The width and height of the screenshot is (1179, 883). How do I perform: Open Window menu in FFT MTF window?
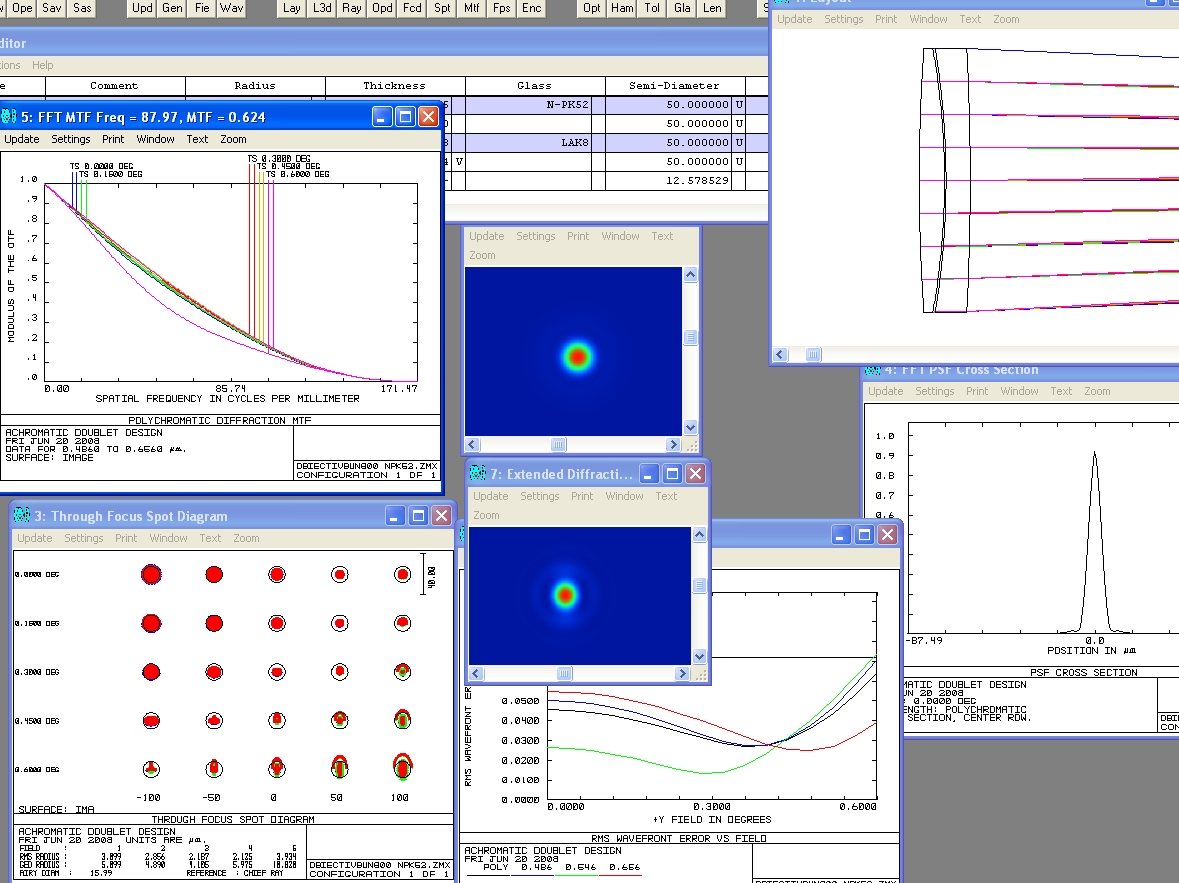coord(155,139)
